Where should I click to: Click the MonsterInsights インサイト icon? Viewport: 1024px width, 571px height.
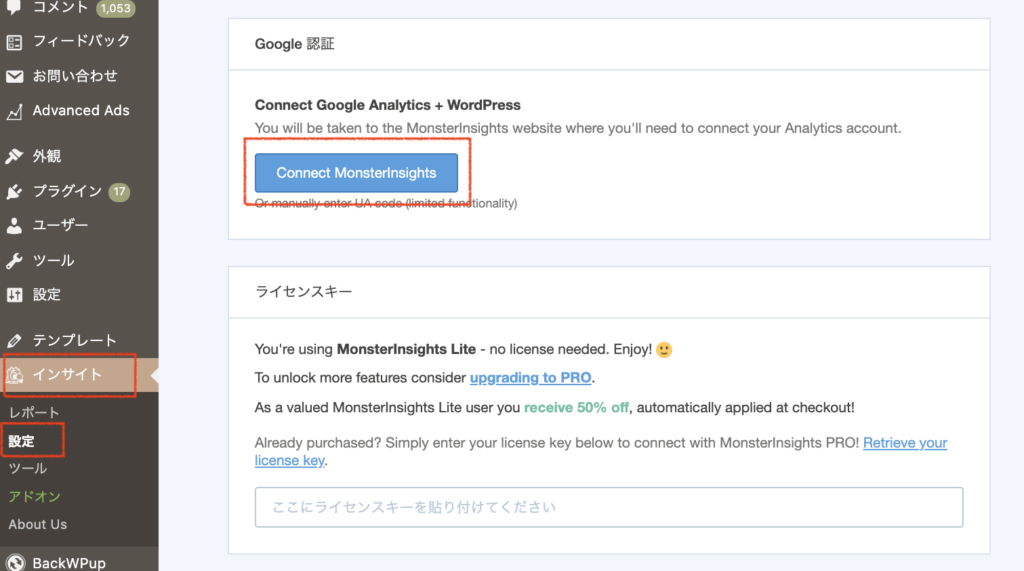point(14,375)
